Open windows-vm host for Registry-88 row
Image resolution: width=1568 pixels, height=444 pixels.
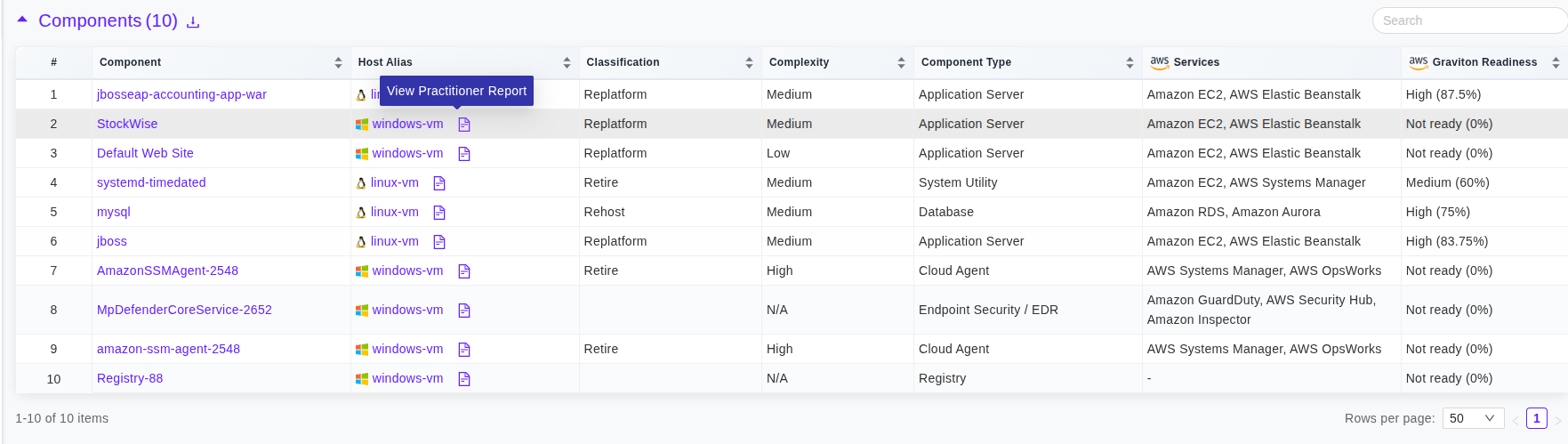[x=407, y=378]
